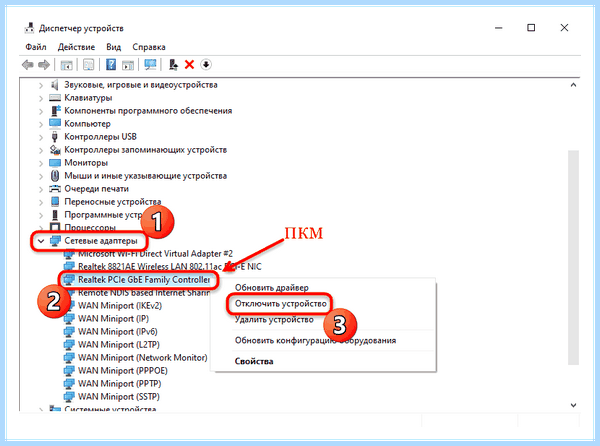Open the Действие menu
The image size is (600, 446).
pos(76,47)
